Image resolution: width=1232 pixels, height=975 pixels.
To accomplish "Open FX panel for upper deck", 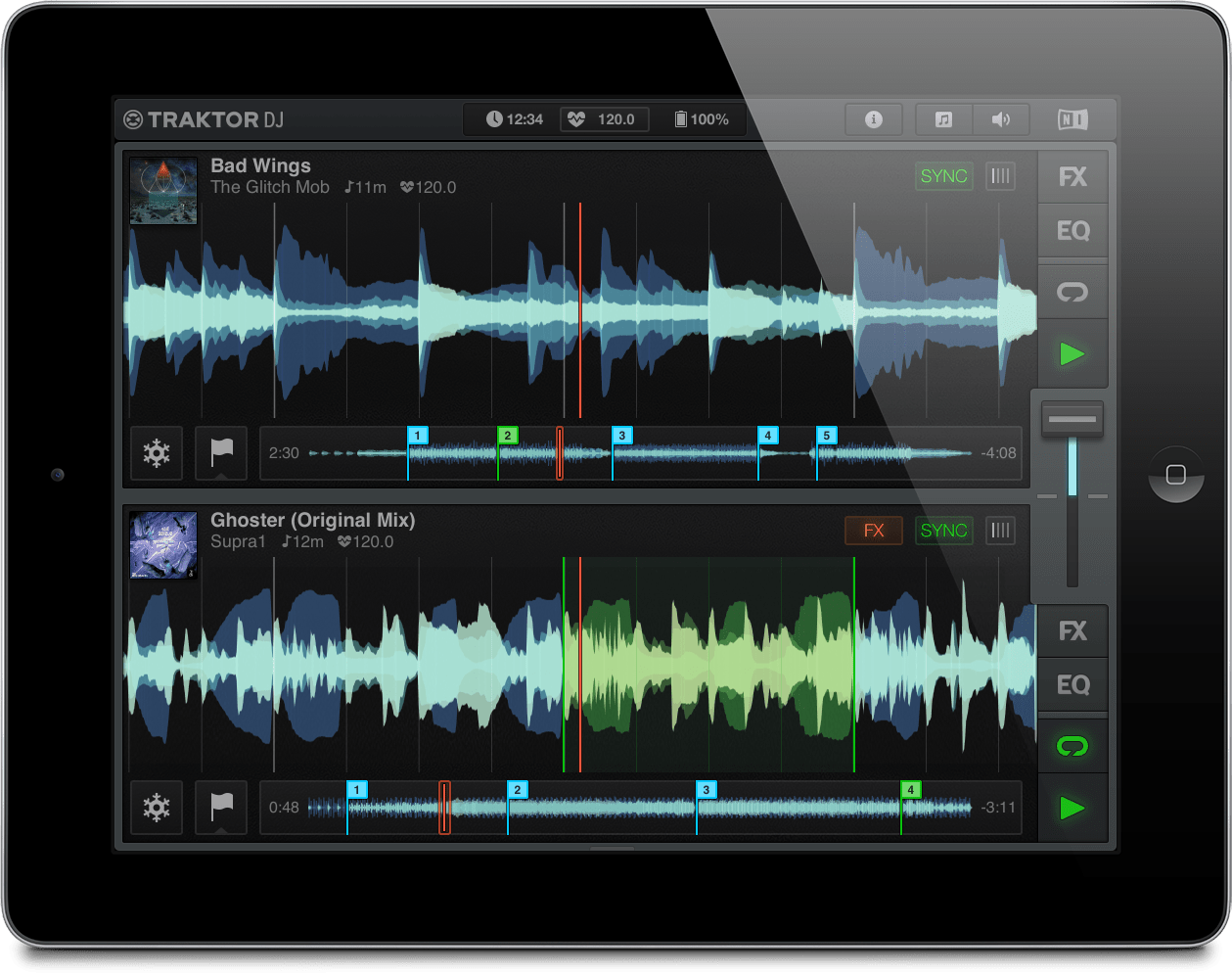I will click(x=1072, y=177).
